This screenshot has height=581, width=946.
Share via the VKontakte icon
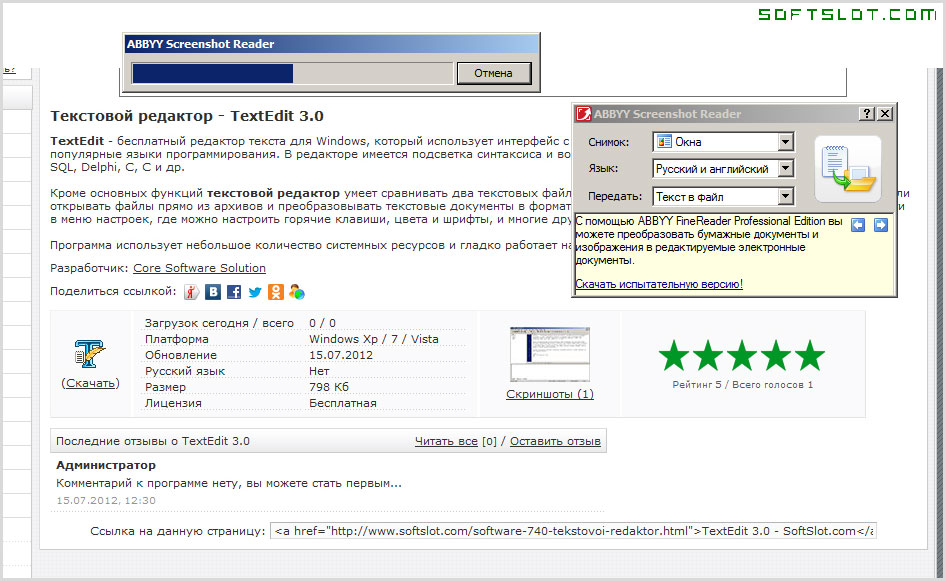tap(213, 292)
